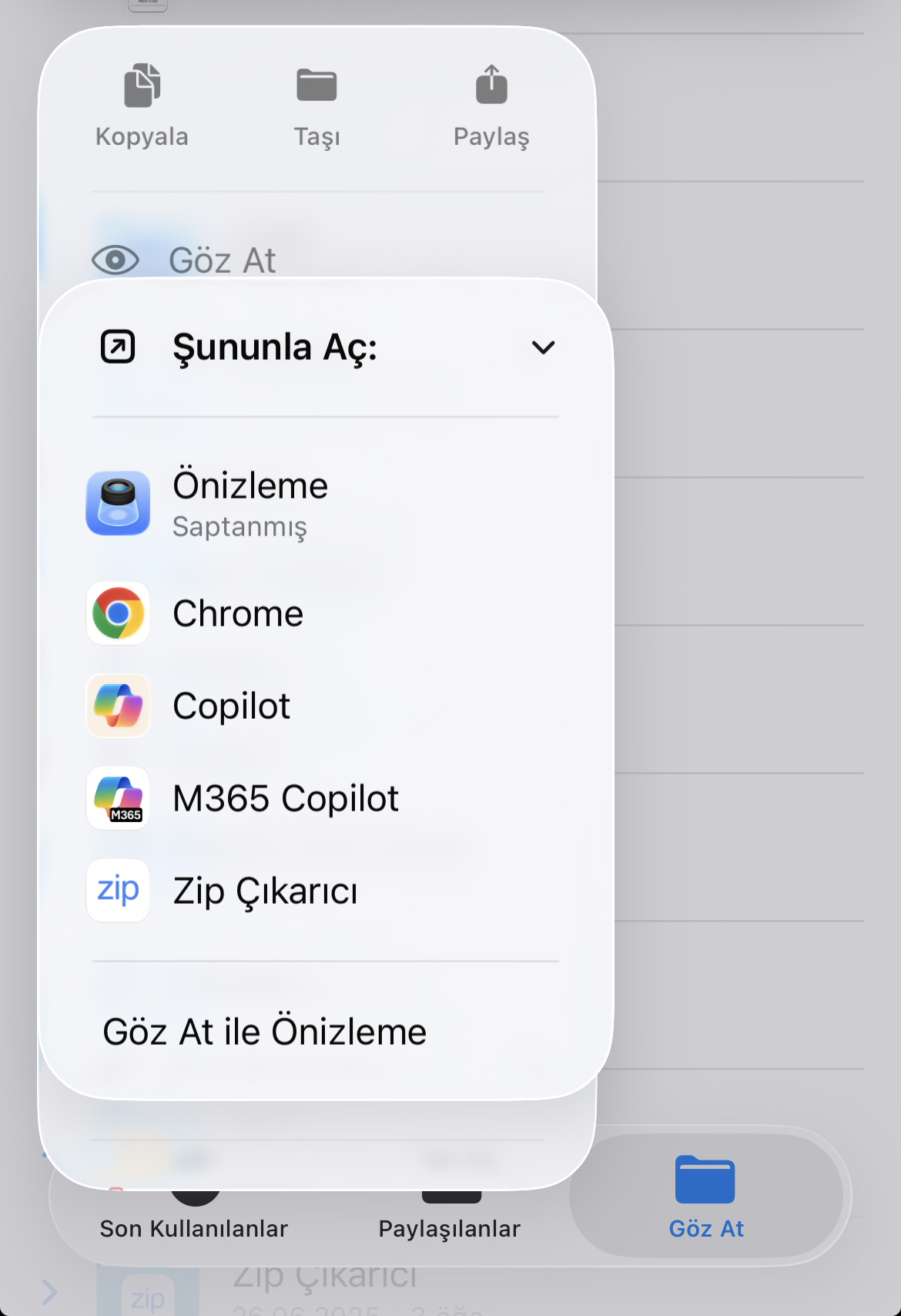901x1316 pixels.
Task: Tap the Taşı folder icon
Action: [317, 85]
